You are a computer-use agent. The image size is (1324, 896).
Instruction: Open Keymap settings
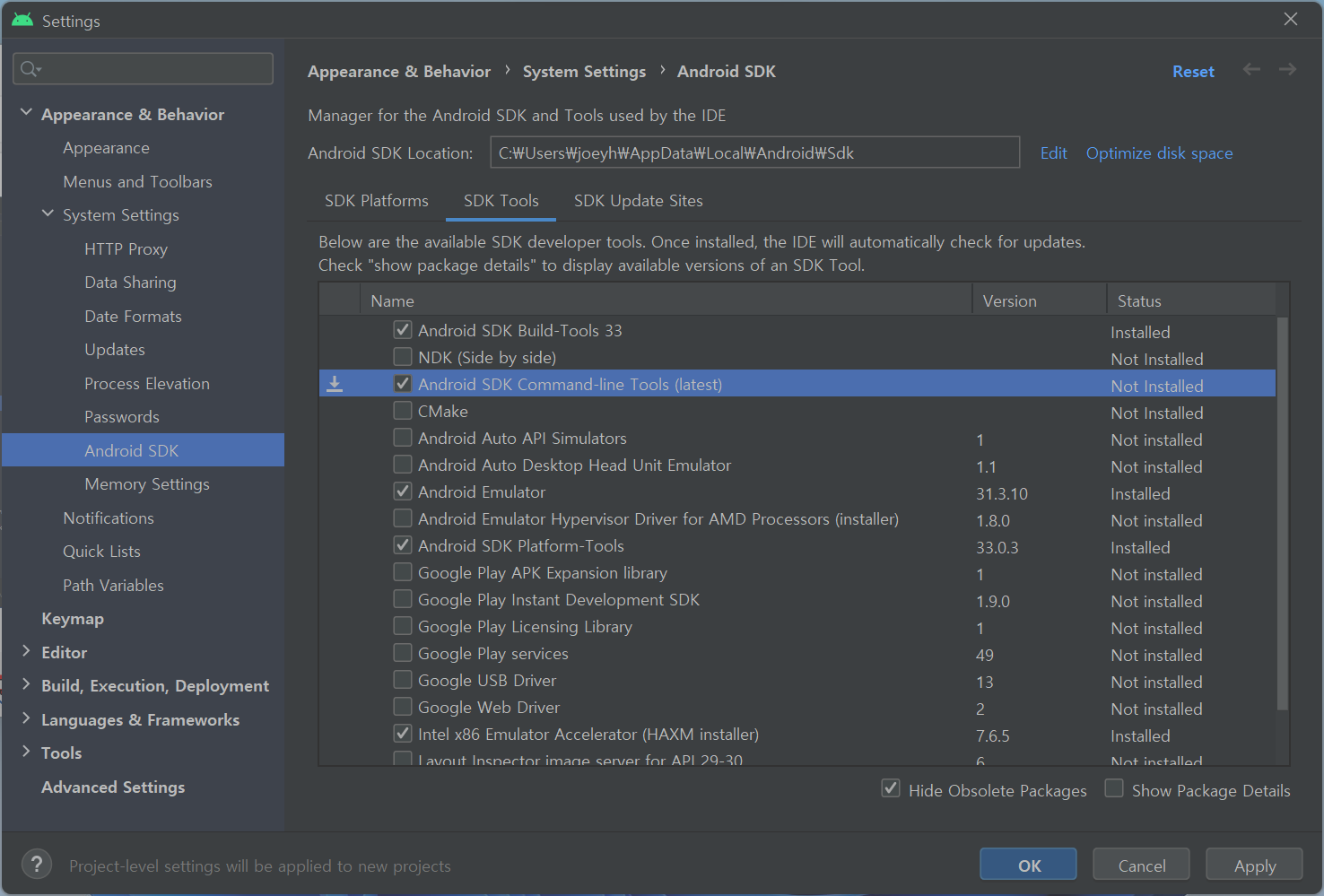coord(73,619)
